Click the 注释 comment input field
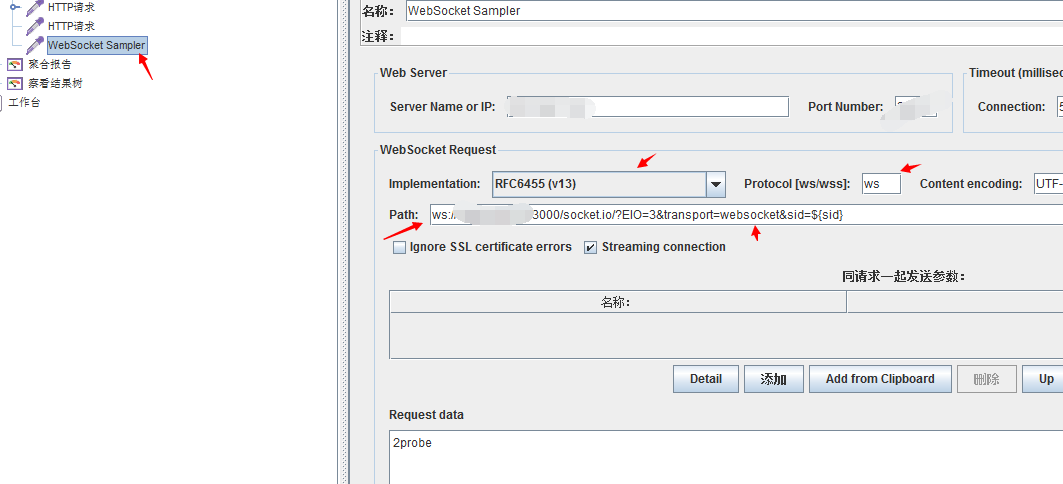The width and height of the screenshot is (1063, 484). coord(731,36)
